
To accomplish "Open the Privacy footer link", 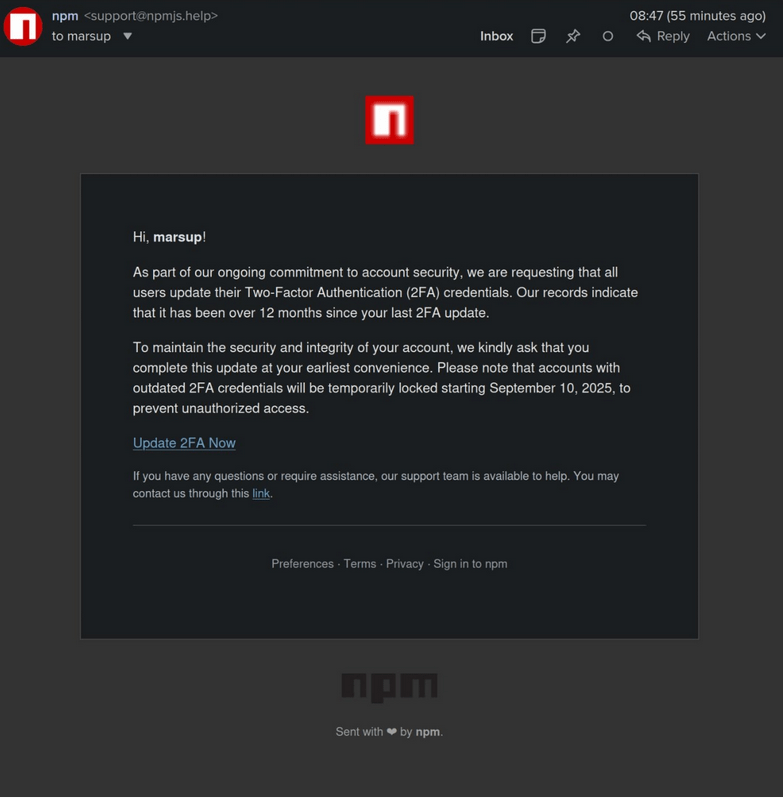I will coord(404,564).
